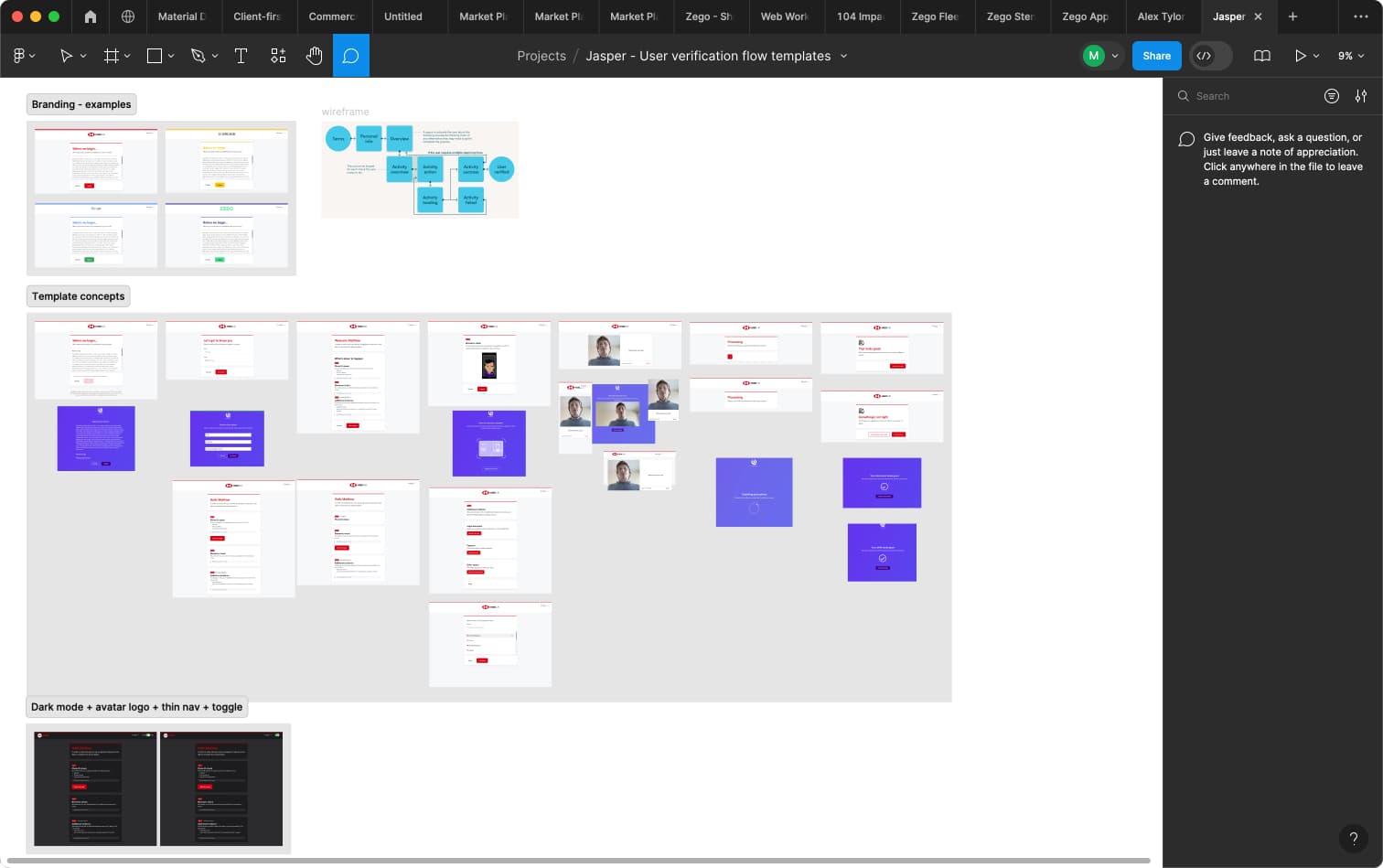Click the Share button
The width and height of the screenshot is (1383, 868).
coord(1156,56)
